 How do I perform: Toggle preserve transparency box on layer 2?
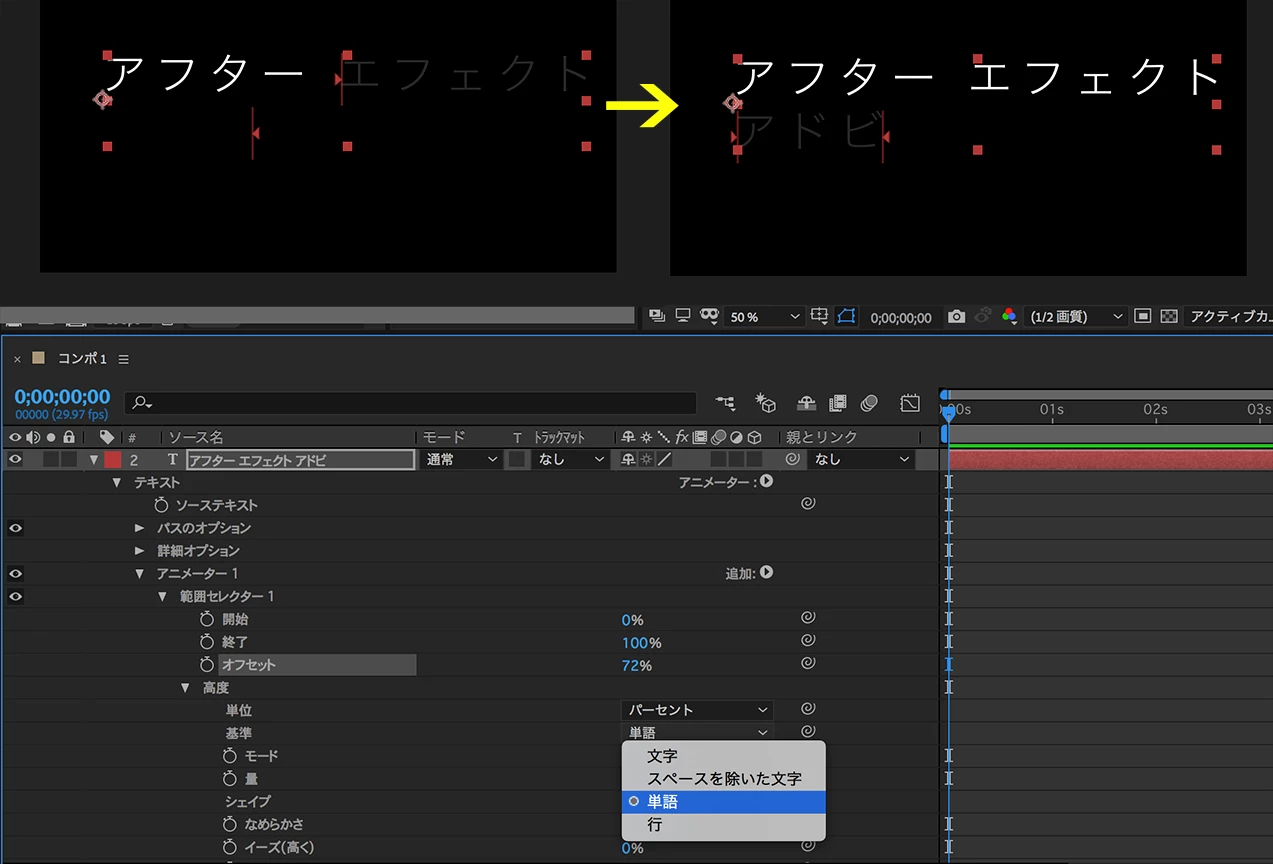click(x=516, y=459)
